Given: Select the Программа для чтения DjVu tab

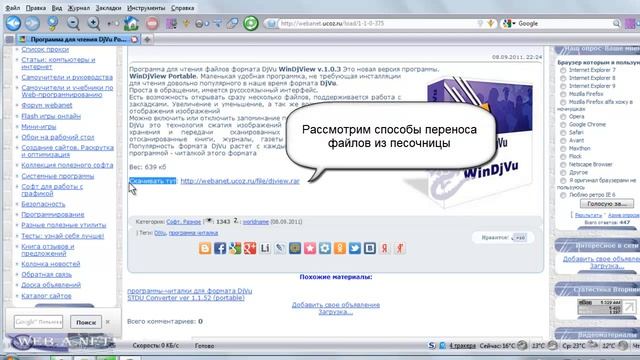Looking at the screenshot, I should 78,40.
